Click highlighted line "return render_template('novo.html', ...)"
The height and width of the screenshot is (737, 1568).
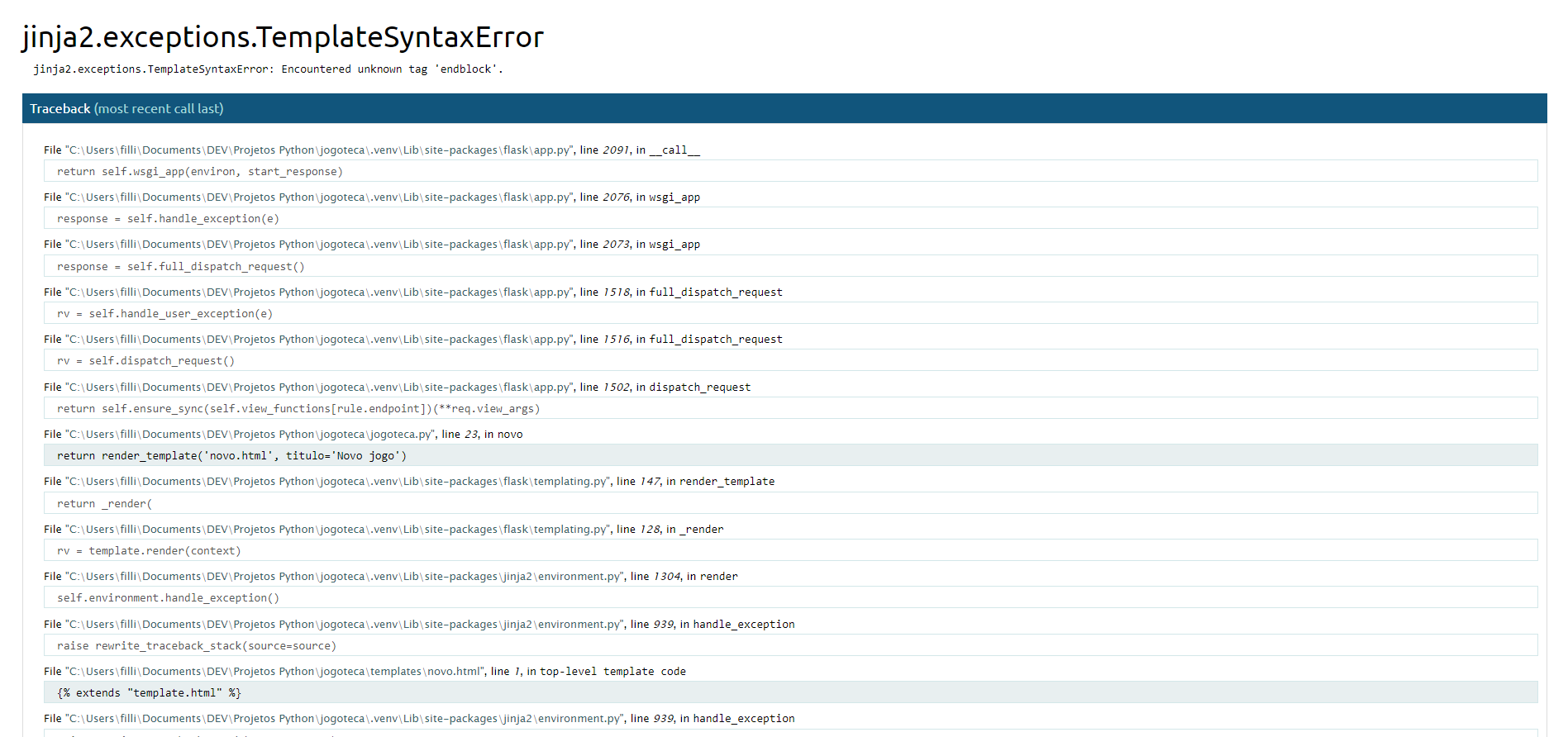[x=790, y=455]
